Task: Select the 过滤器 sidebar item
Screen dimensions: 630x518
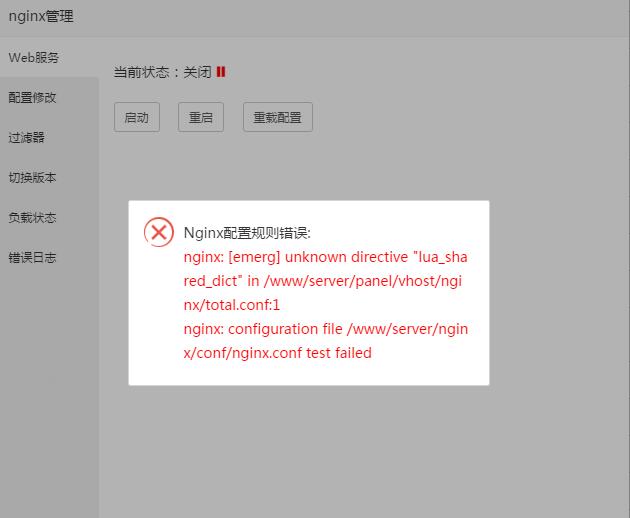Action: [x=49, y=137]
